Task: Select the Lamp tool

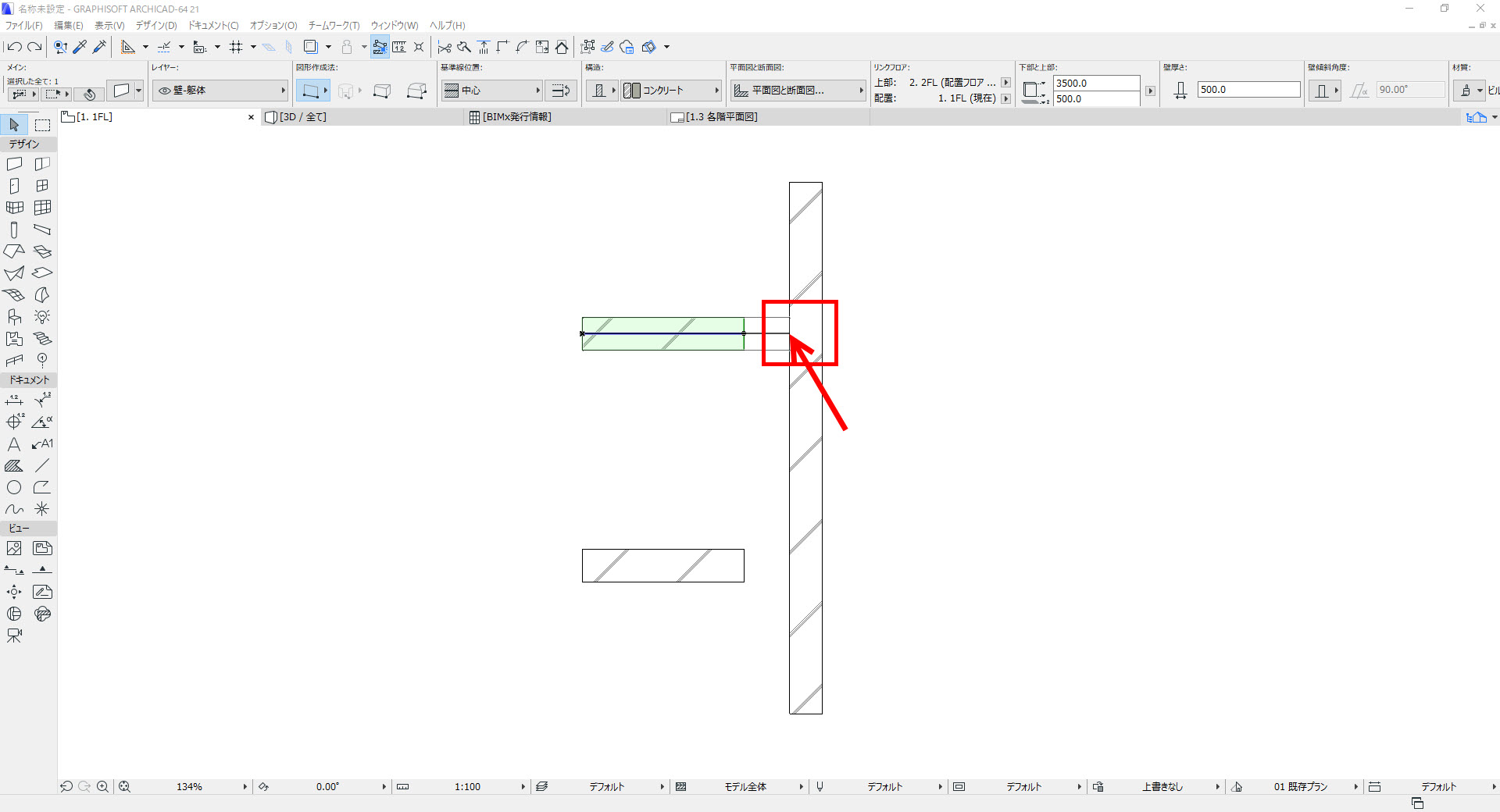Action: tap(42, 317)
